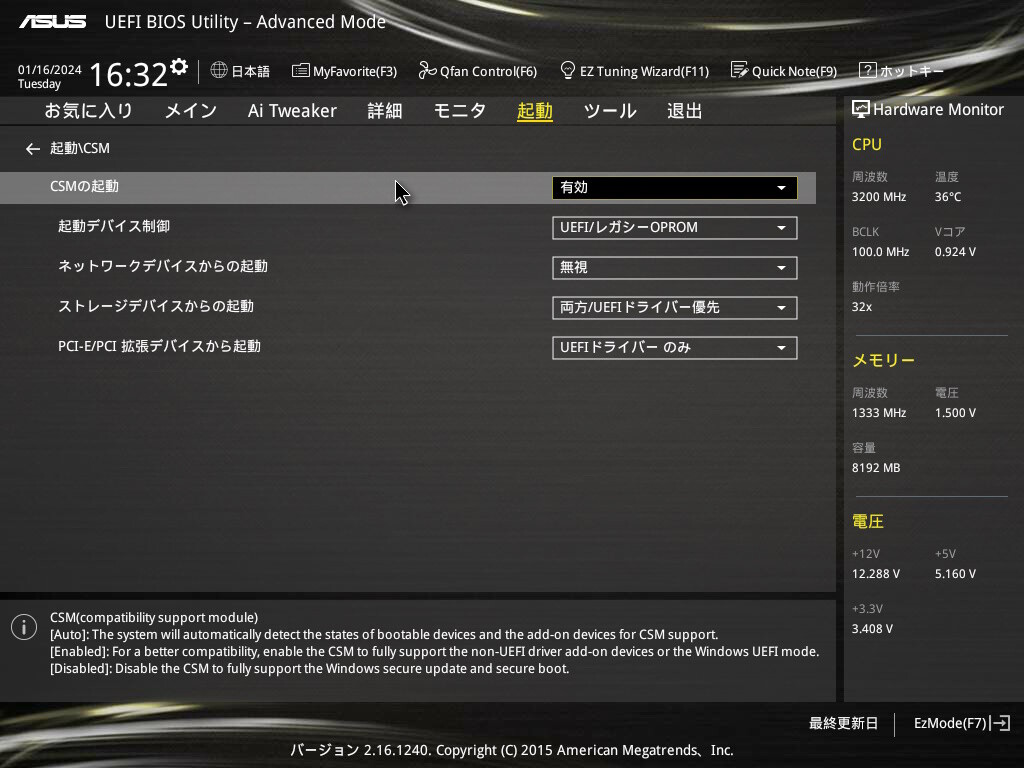Click the 電圧 section heading
Image resolution: width=1024 pixels, height=768 pixels.
click(x=868, y=521)
